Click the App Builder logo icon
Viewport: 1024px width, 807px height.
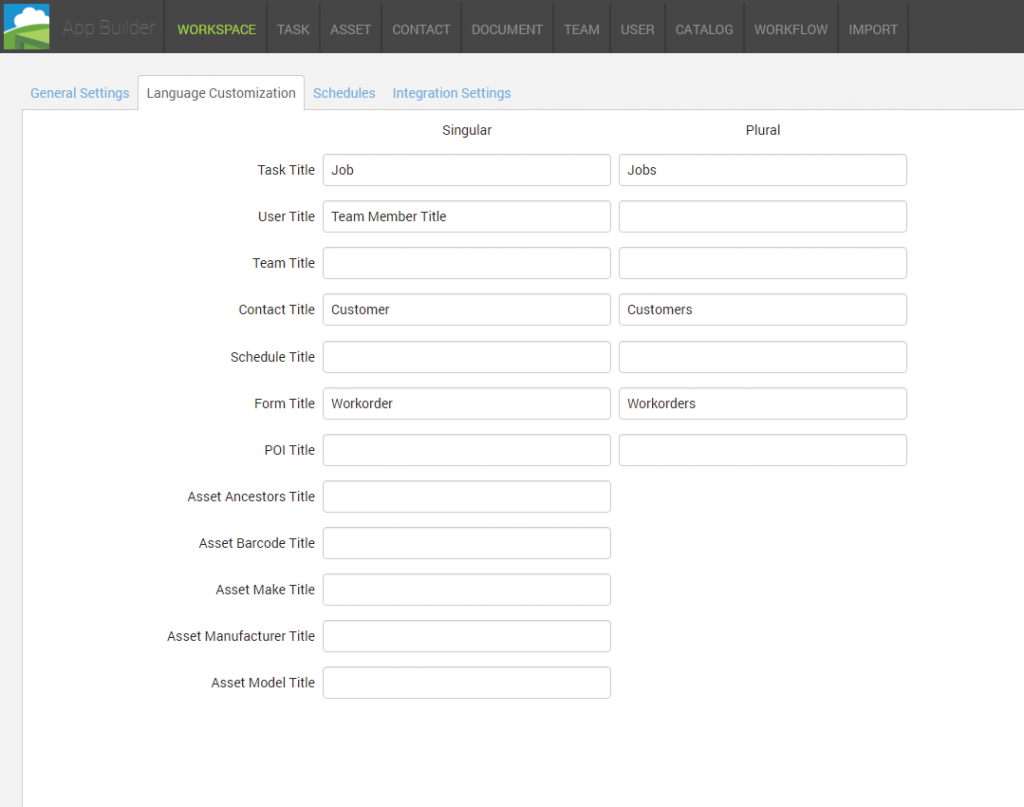tap(27, 26)
